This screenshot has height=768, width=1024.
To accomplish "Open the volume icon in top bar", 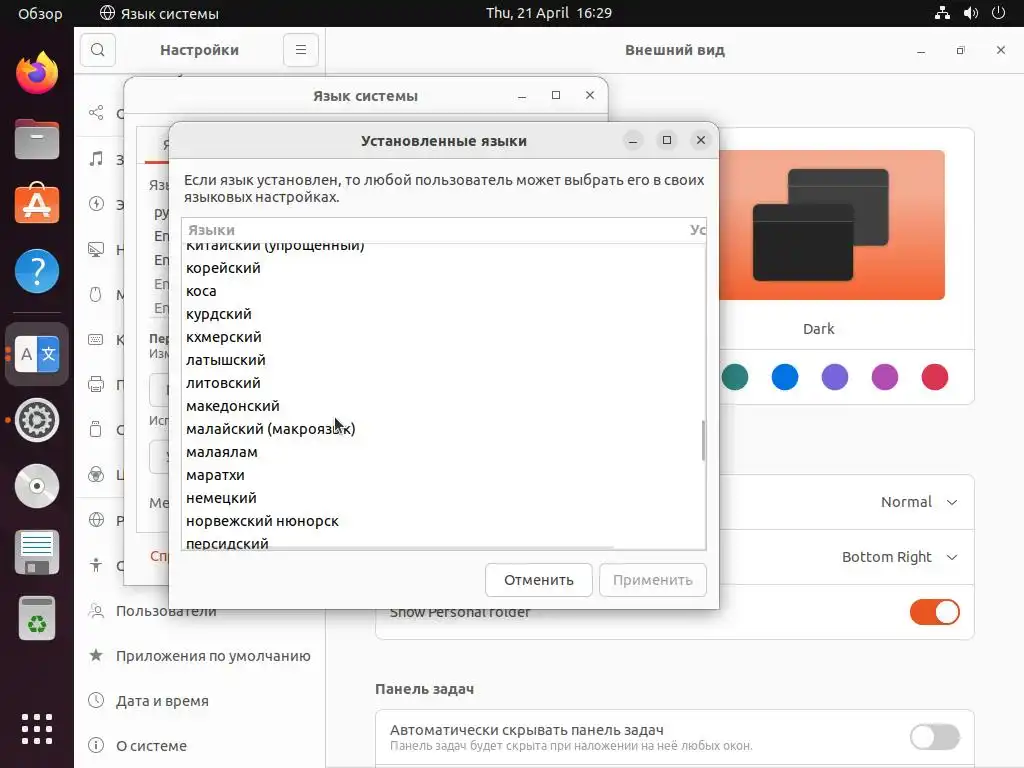I will (970, 13).
